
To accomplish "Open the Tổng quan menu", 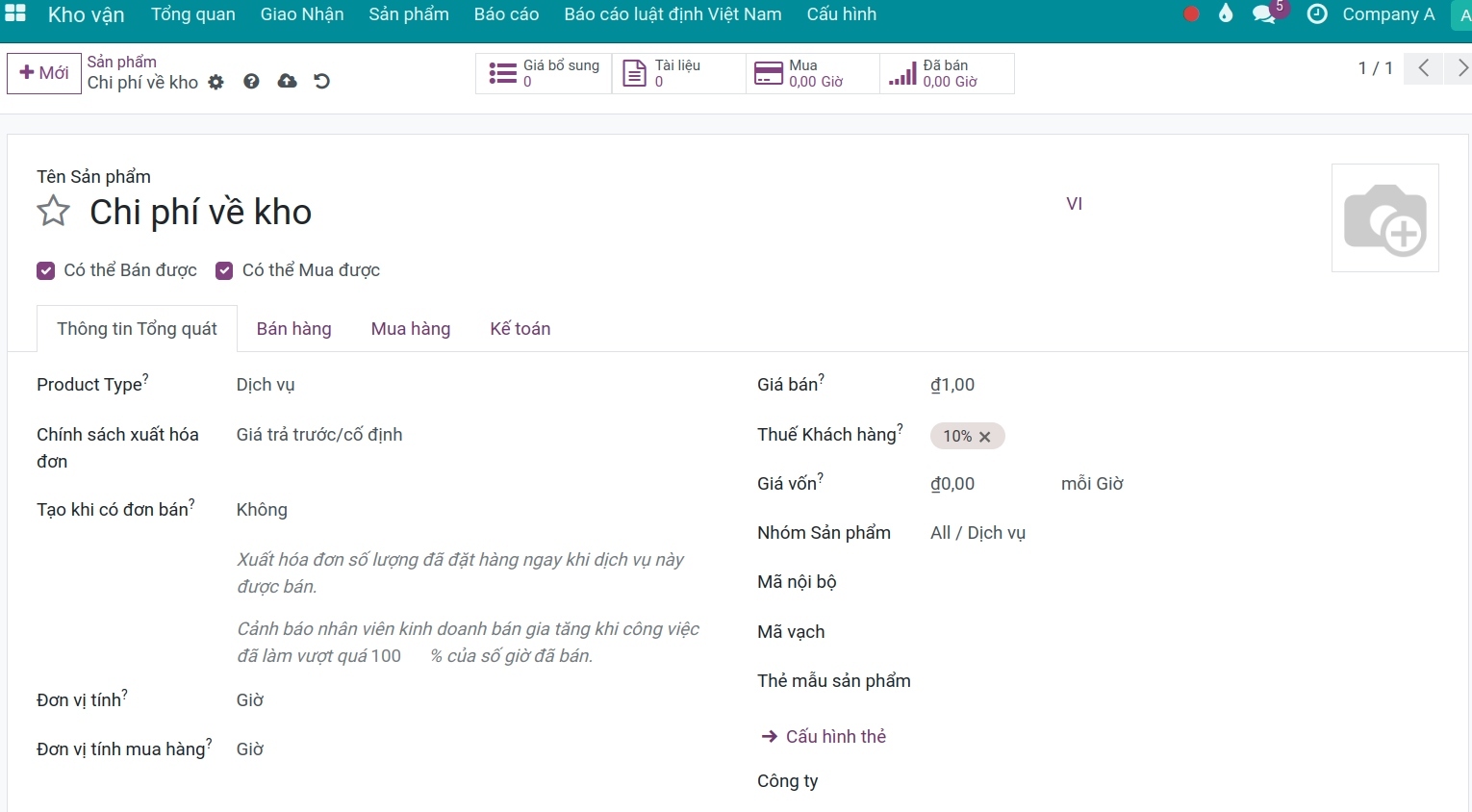I will coord(193,14).
